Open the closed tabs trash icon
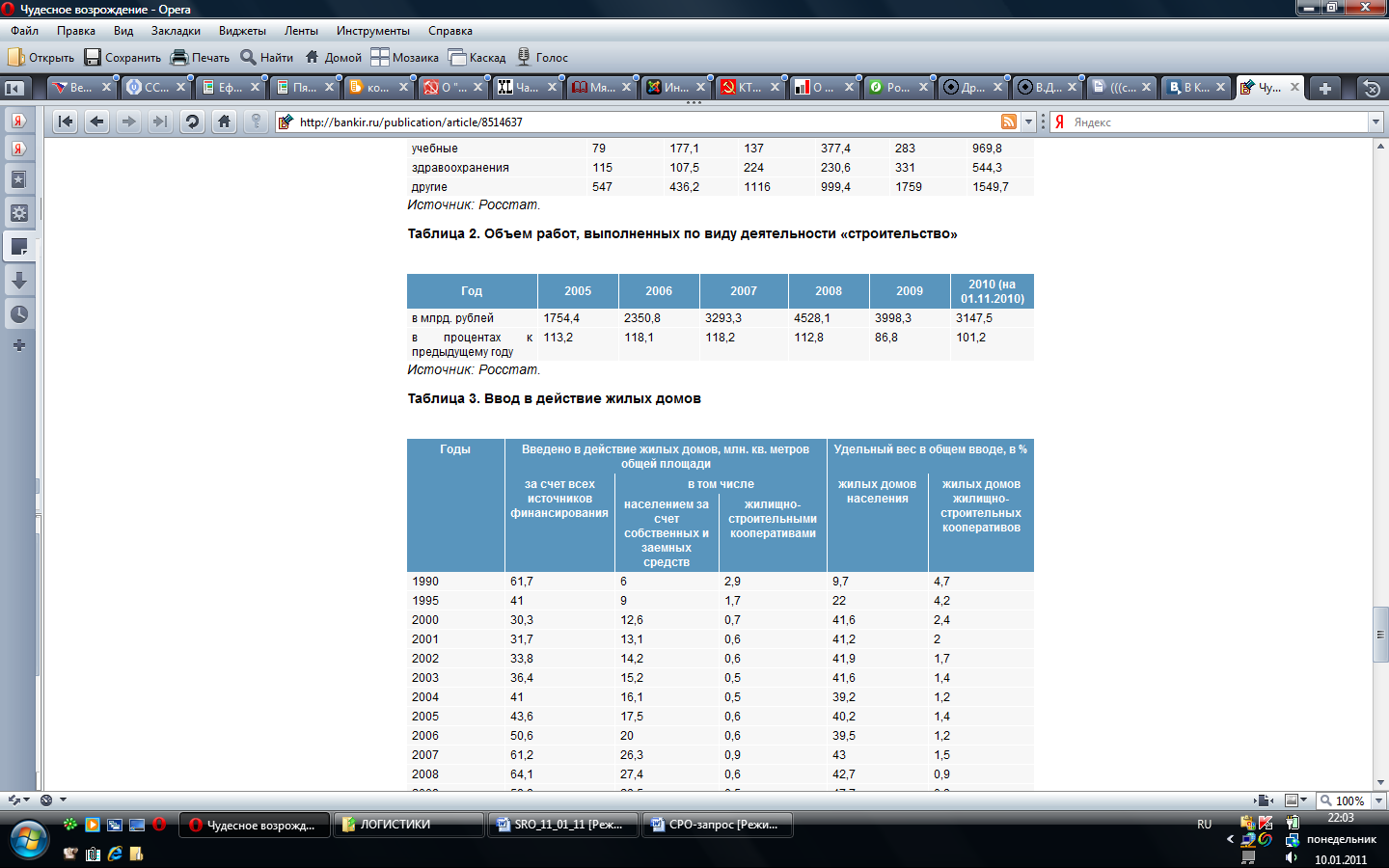 [x=1371, y=89]
